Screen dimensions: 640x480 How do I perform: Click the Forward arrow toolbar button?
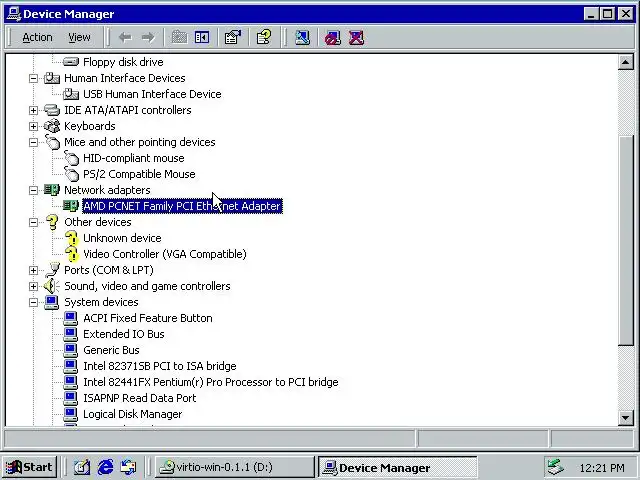[148, 38]
